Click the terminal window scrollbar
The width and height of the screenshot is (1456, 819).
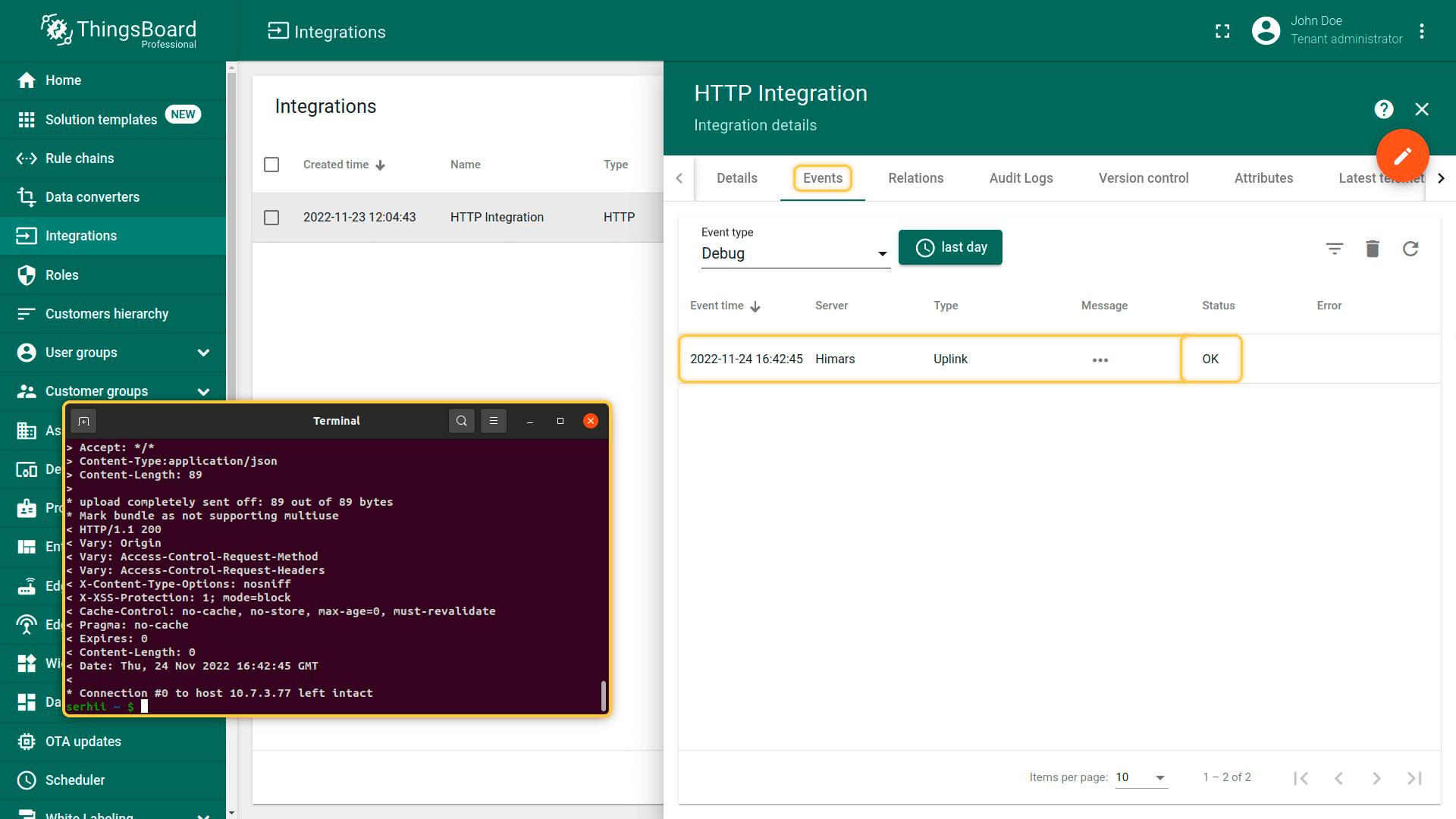coord(604,695)
